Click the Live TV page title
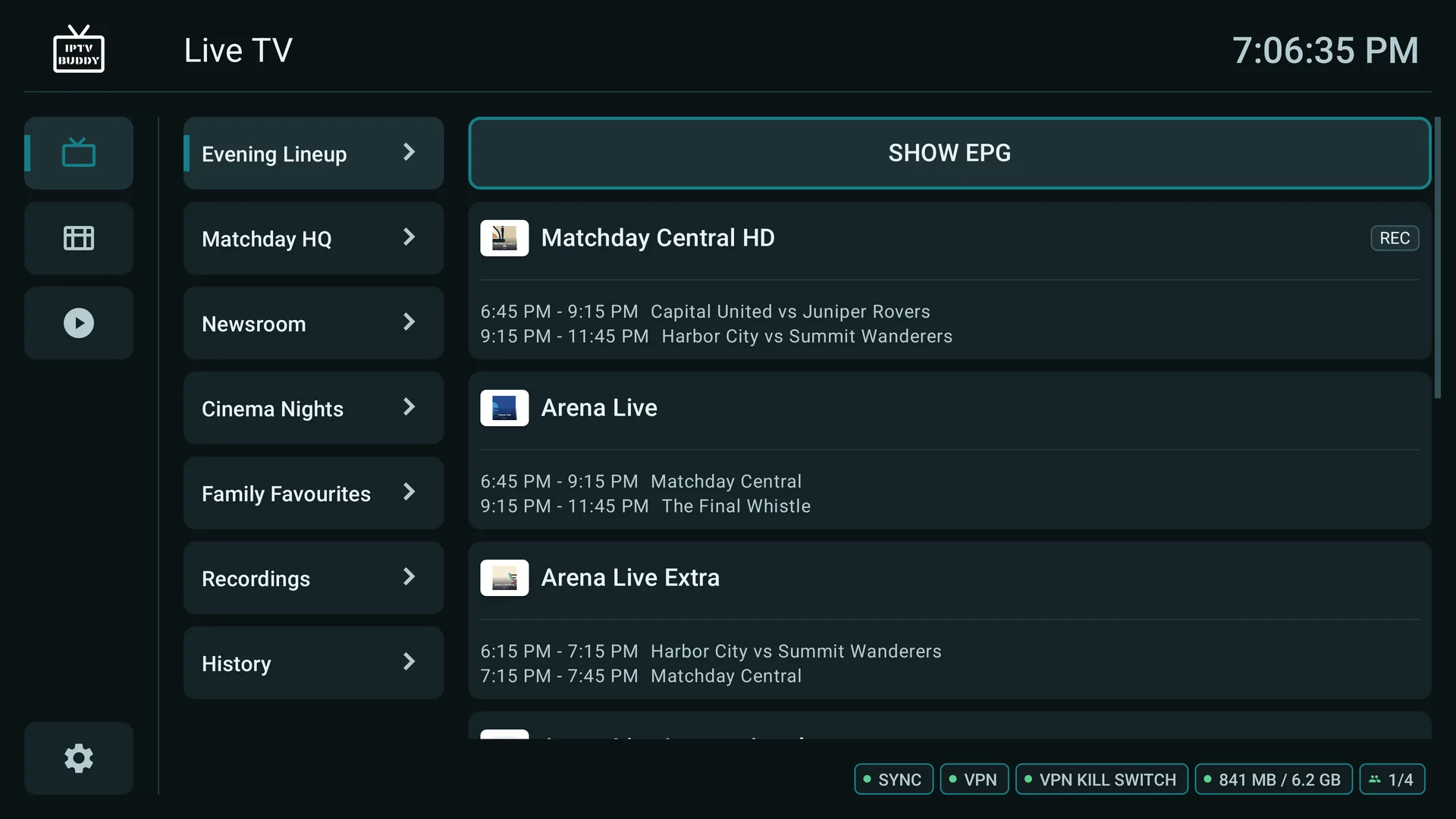Screen dimensions: 1456x819 coord(238,51)
